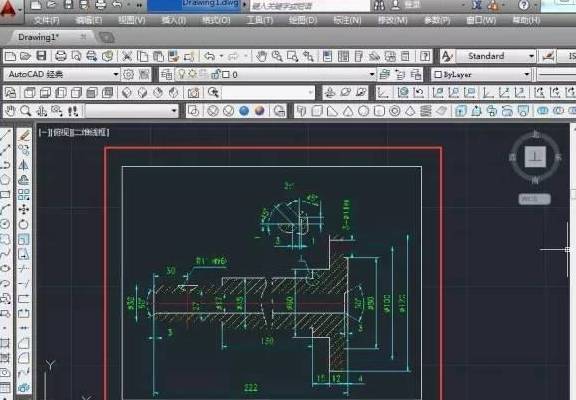The width and height of the screenshot is (576, 400).
Task: Toggle the layer freeze sun icon
Action: [x=192, y=75]
